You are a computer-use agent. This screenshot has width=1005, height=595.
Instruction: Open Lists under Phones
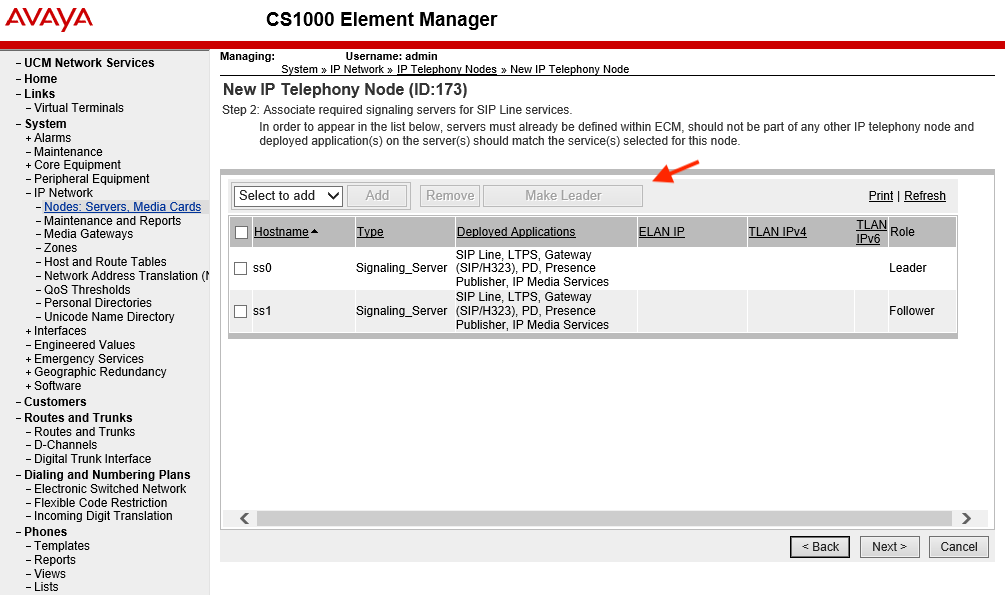[x=46, y=587]
